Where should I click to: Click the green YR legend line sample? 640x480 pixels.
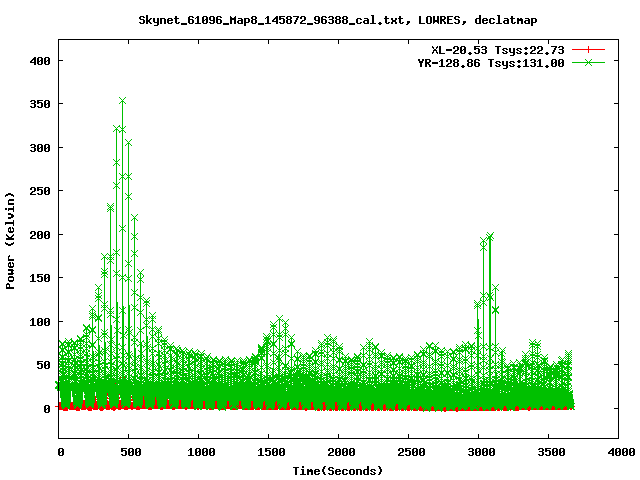(589, 62)
